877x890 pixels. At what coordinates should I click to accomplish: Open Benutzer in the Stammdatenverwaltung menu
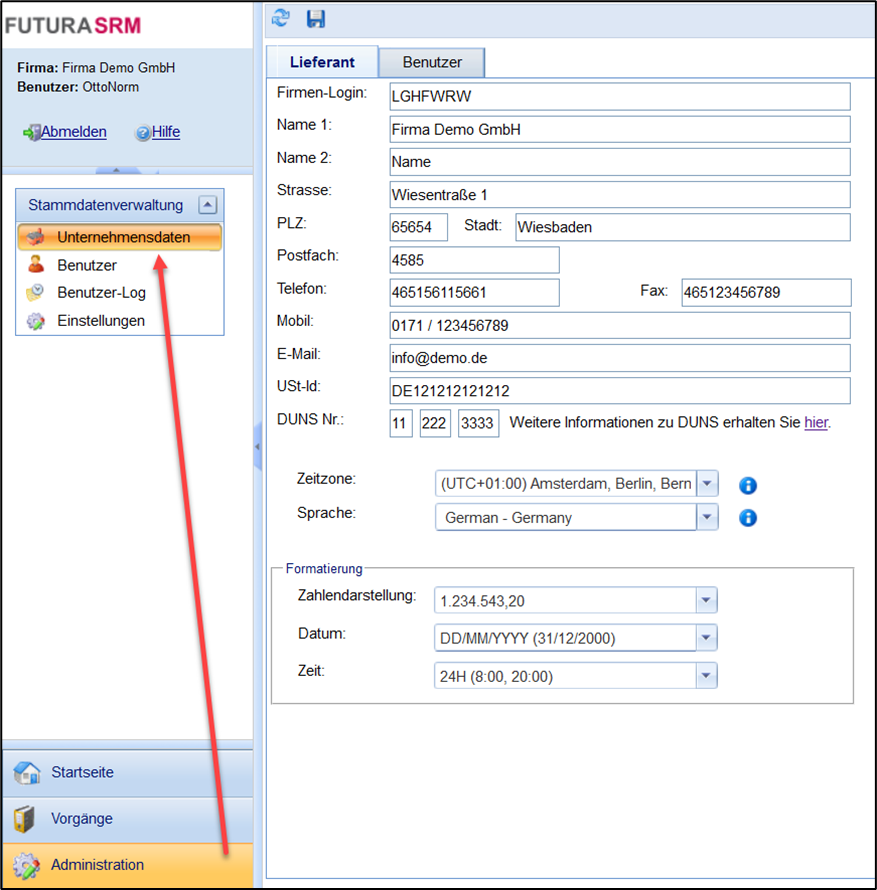[86, 265]
